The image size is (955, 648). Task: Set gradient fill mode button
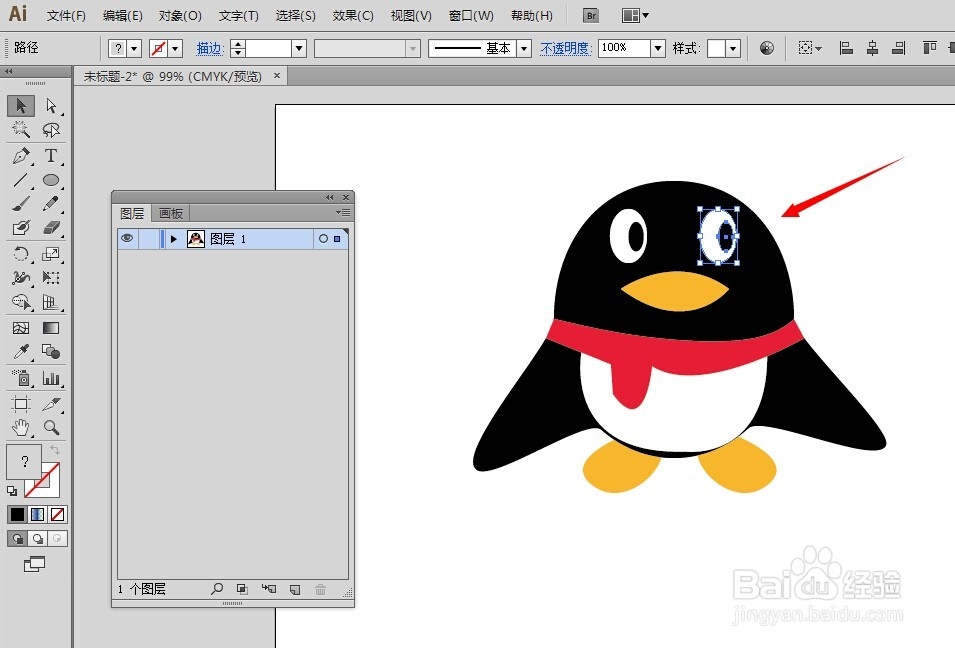38,515
